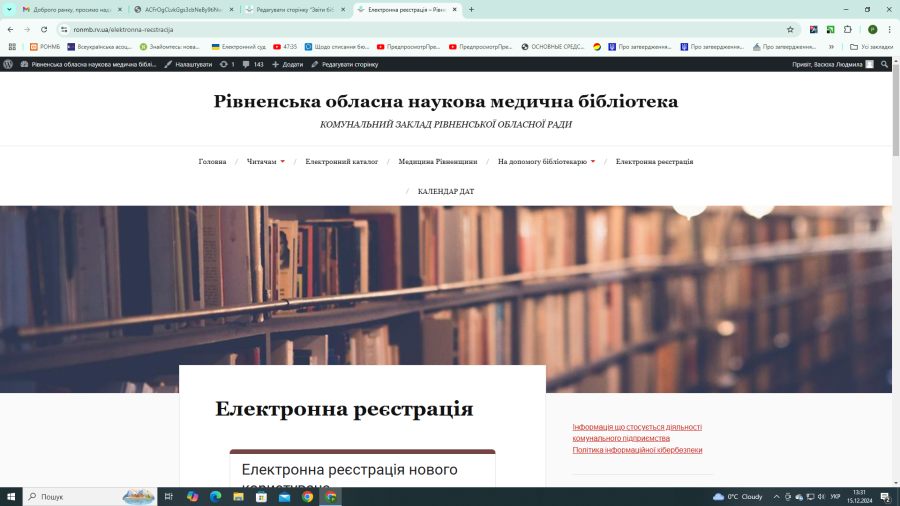Screen dimensions: 900x506
Task: Open the РОНМБ bookmark
Action: (45, 46)
